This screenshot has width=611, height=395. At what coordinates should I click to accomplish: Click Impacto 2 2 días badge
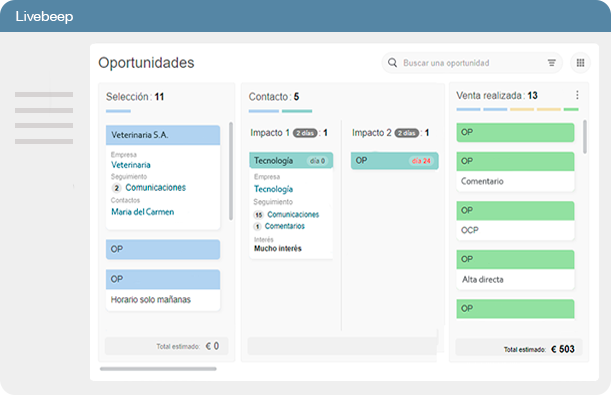pyautogui.click(x=406, y=133)
